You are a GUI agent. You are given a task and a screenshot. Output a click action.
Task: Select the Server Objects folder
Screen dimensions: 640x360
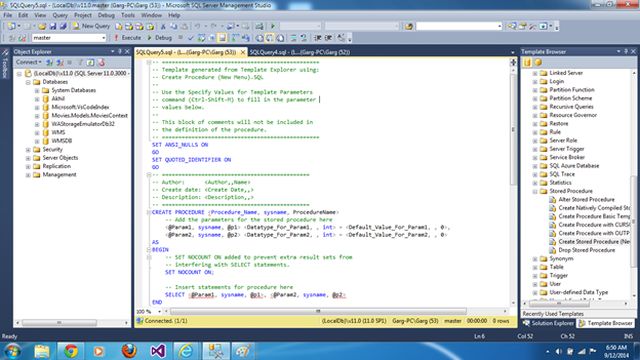click(60, 158)
